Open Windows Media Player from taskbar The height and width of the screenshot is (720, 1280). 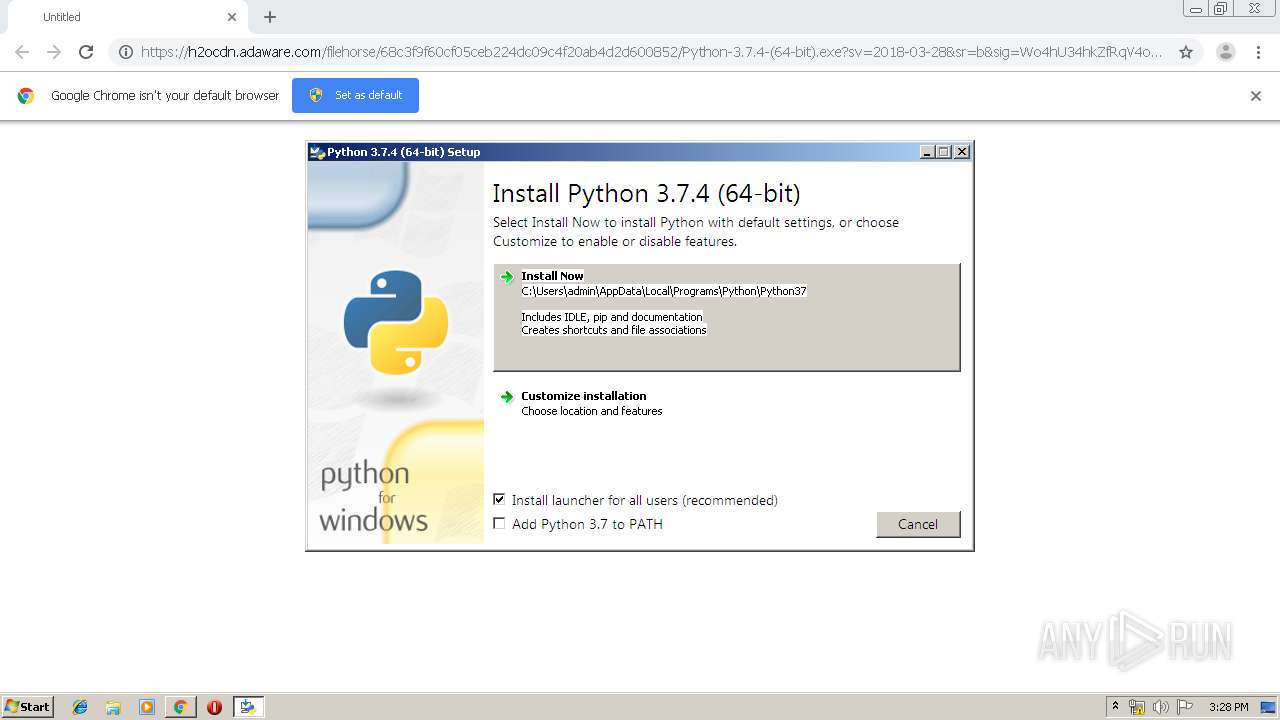(x=147, y=707)
